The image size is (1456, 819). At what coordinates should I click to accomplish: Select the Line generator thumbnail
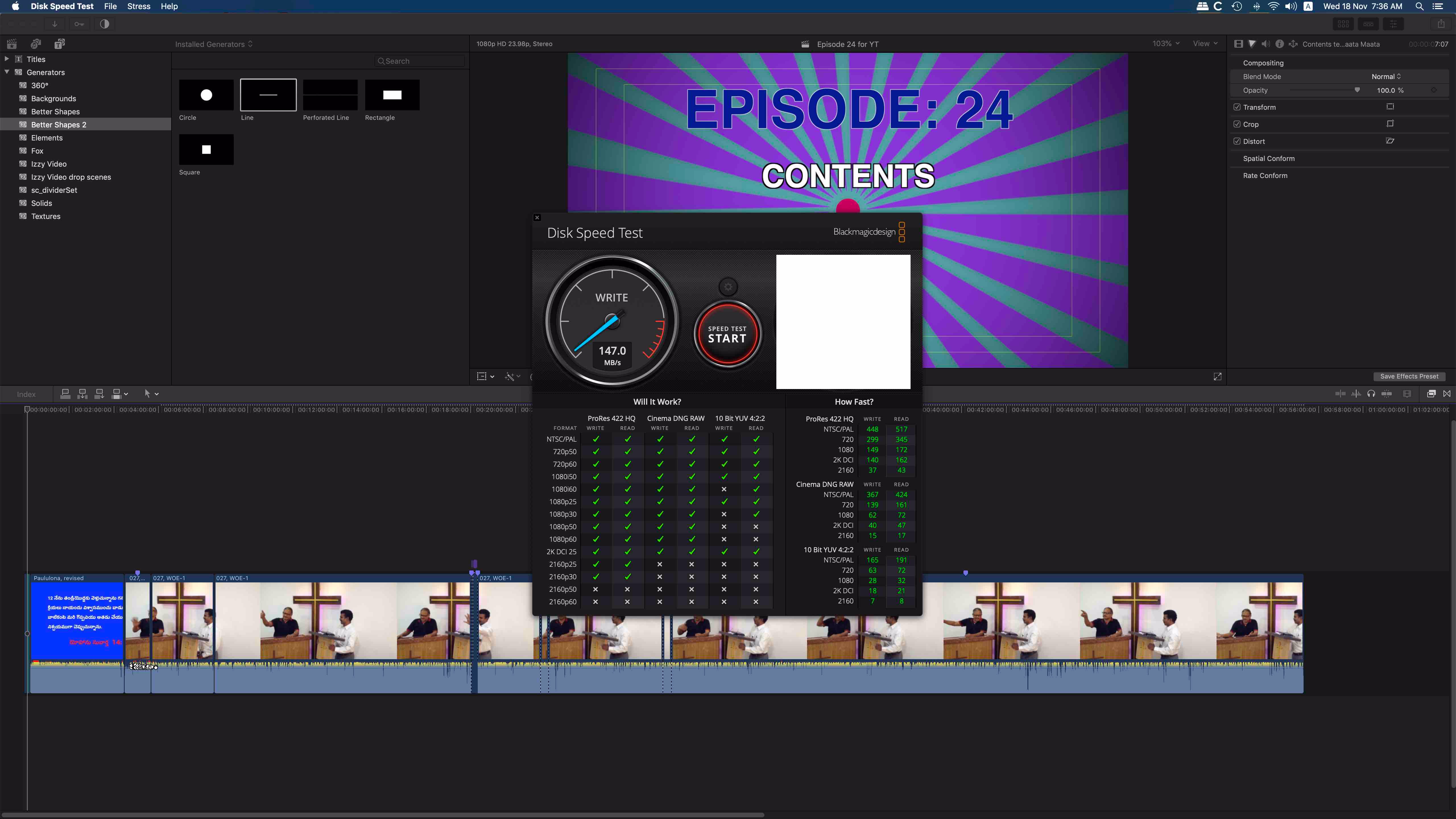(268, 95)
